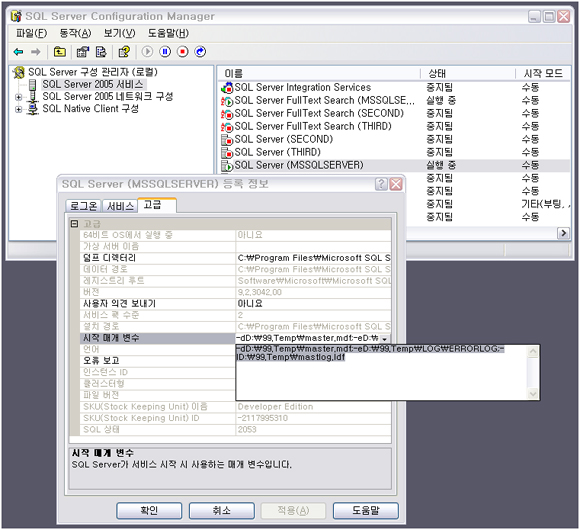Select the 고급 tab
This screenshot has width=580, height=530.
coord(157,205)
